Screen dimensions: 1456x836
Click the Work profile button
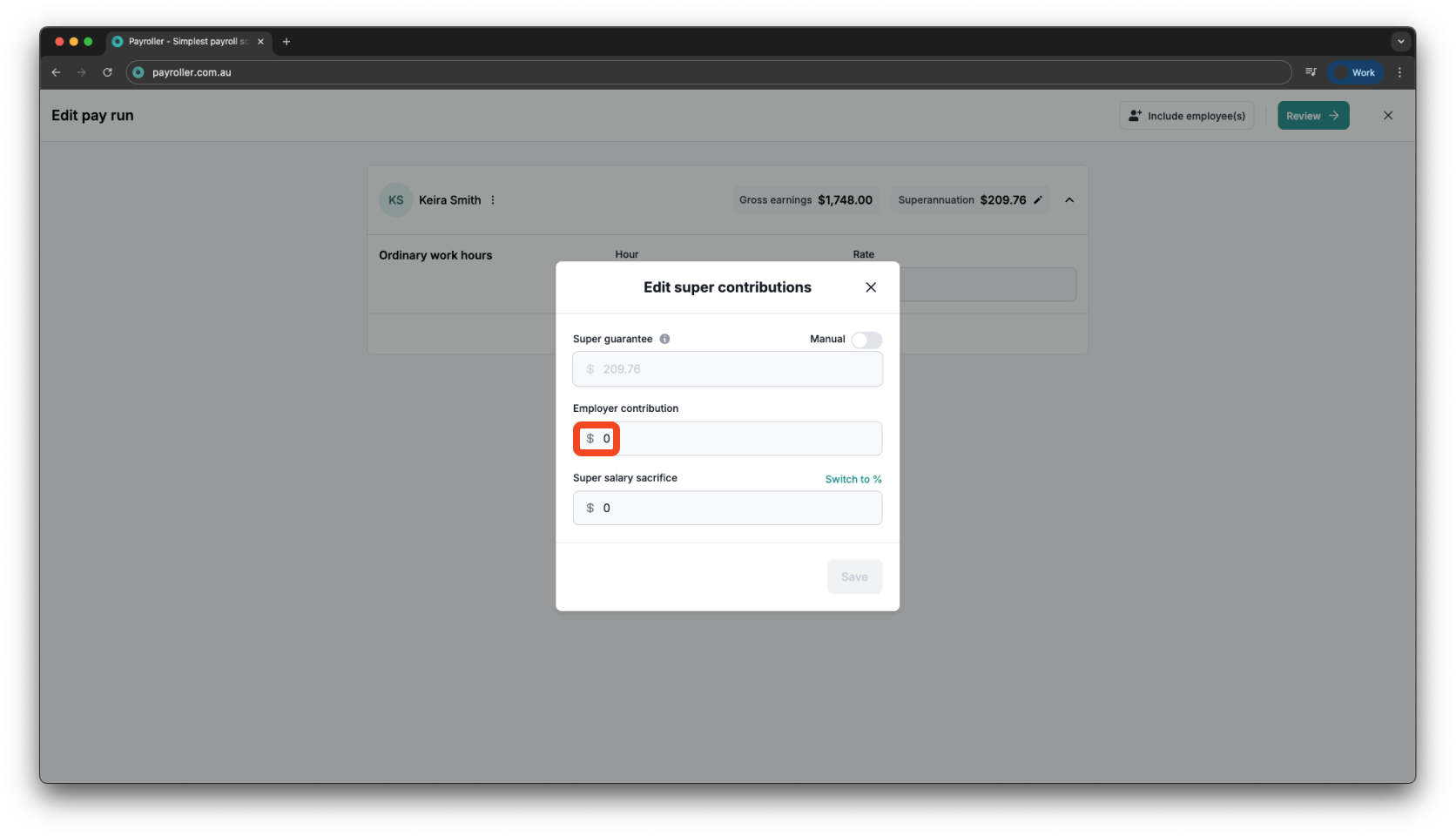pyautogui.click(x=1355, y=72)
